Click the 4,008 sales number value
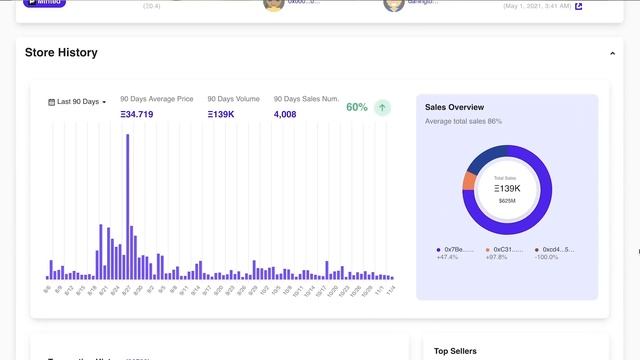This screenshot has height=360, width=640. (285, 114)
